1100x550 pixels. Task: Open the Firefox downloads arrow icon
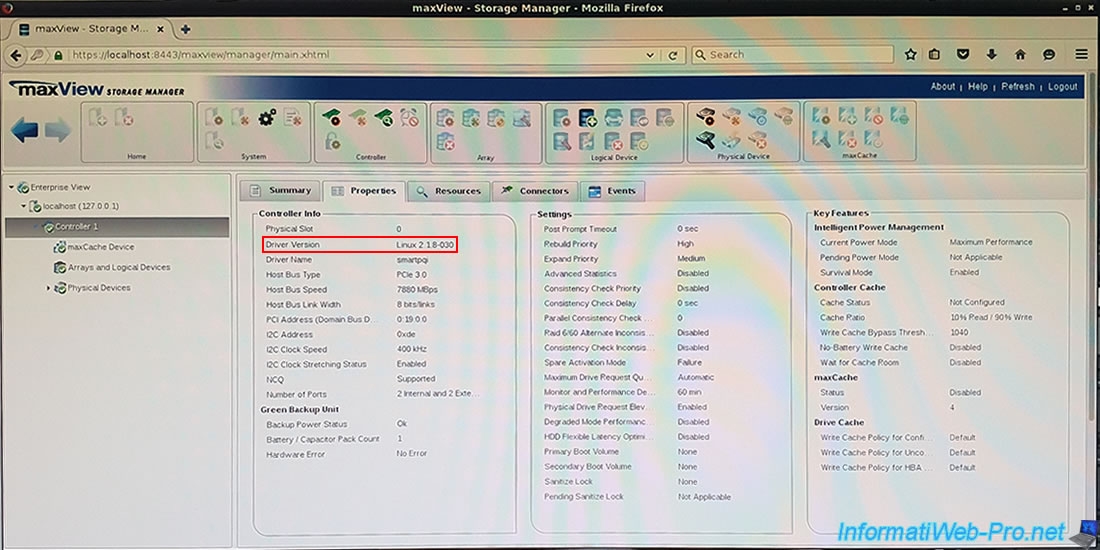tap(991, 54)
